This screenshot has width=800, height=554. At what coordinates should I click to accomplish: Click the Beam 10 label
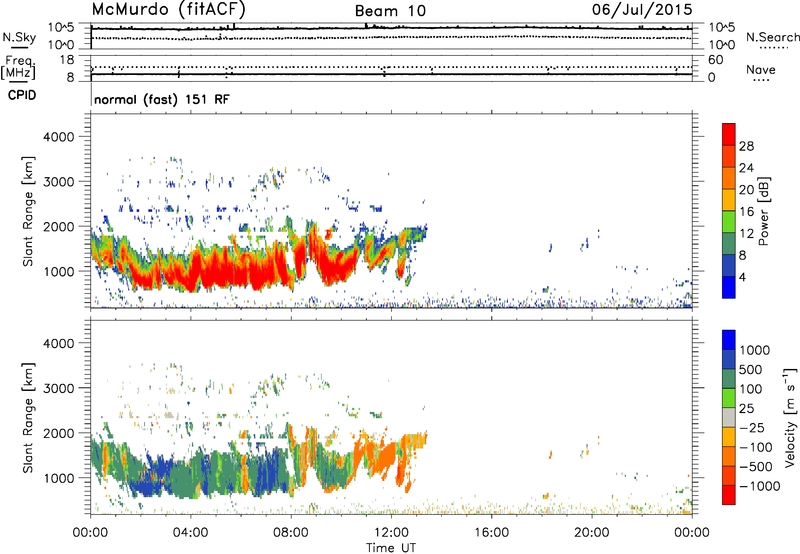click(390, 11)
